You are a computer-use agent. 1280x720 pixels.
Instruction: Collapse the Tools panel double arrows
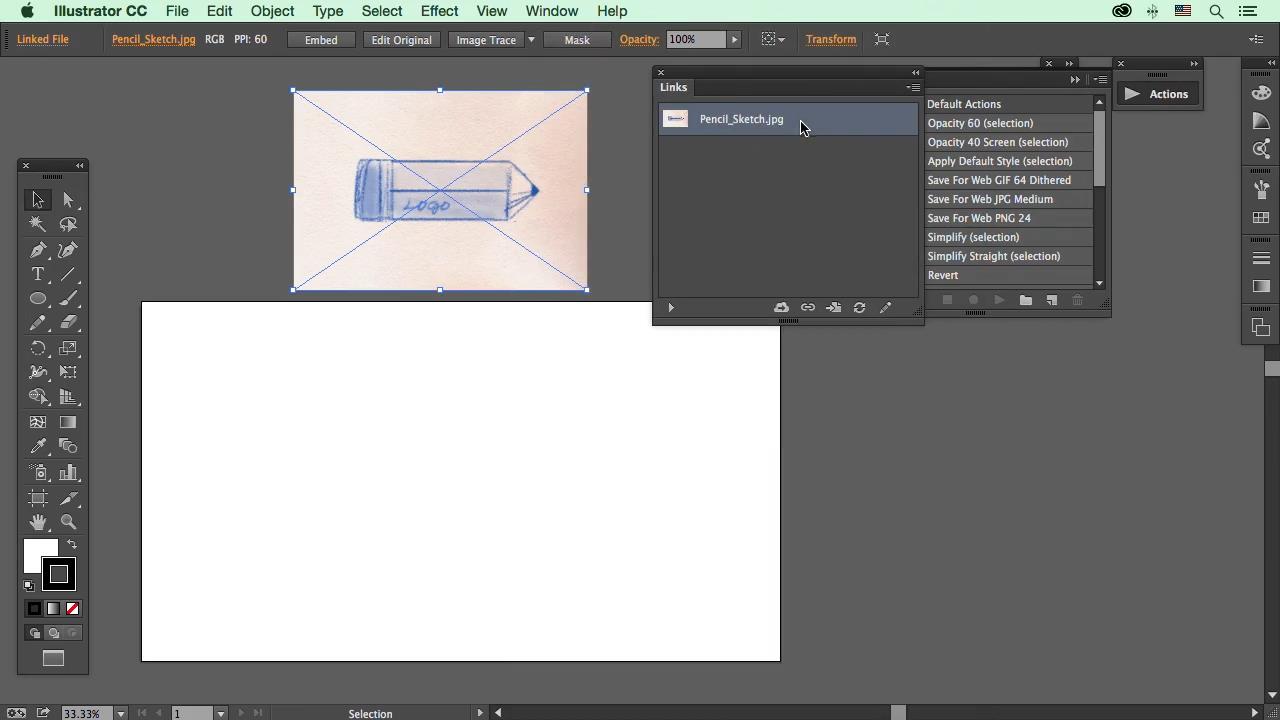click(x=80, y=165)
